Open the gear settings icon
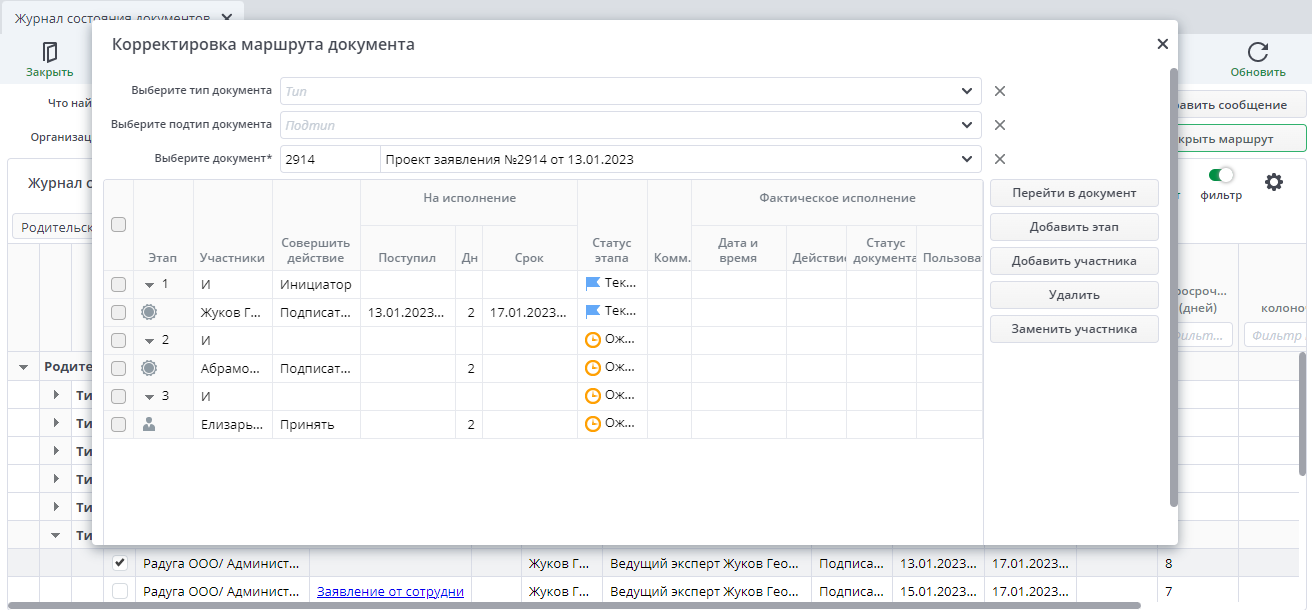The image size is (1312, 610). [1273, 182]
